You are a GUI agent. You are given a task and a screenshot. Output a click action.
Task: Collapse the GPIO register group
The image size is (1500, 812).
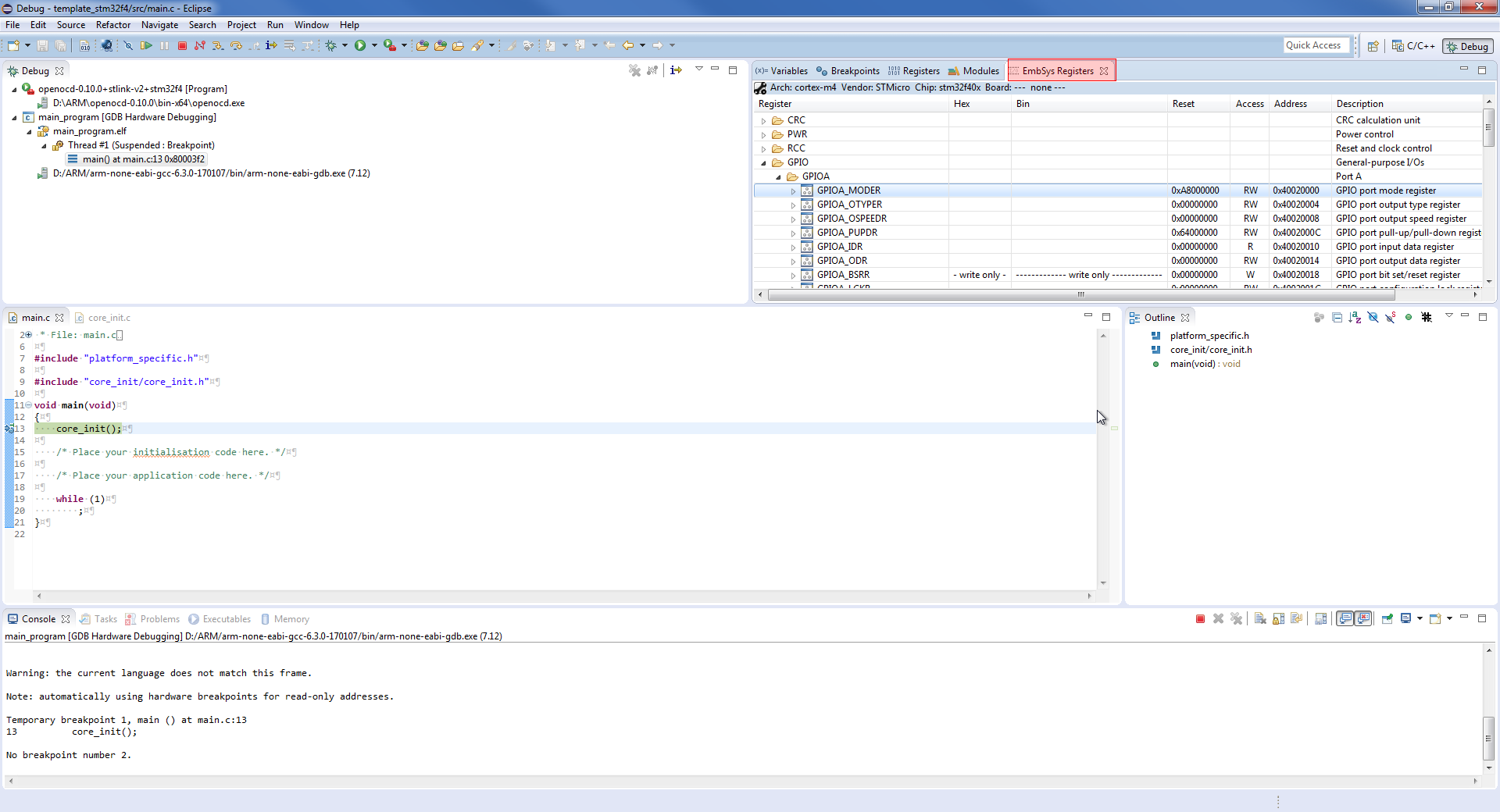pos(763,163)
